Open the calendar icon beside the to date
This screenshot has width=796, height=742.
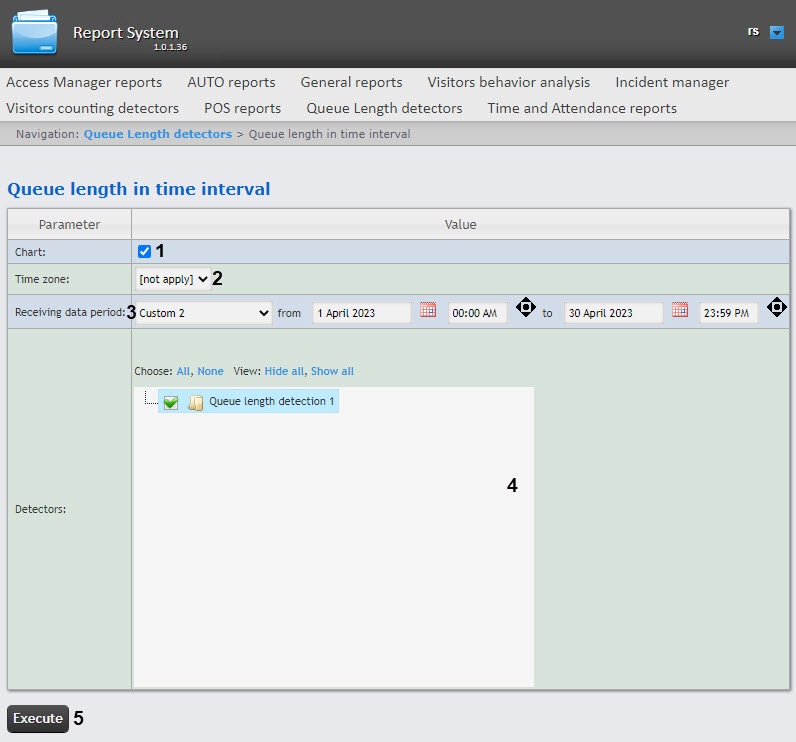coord(680,310)
